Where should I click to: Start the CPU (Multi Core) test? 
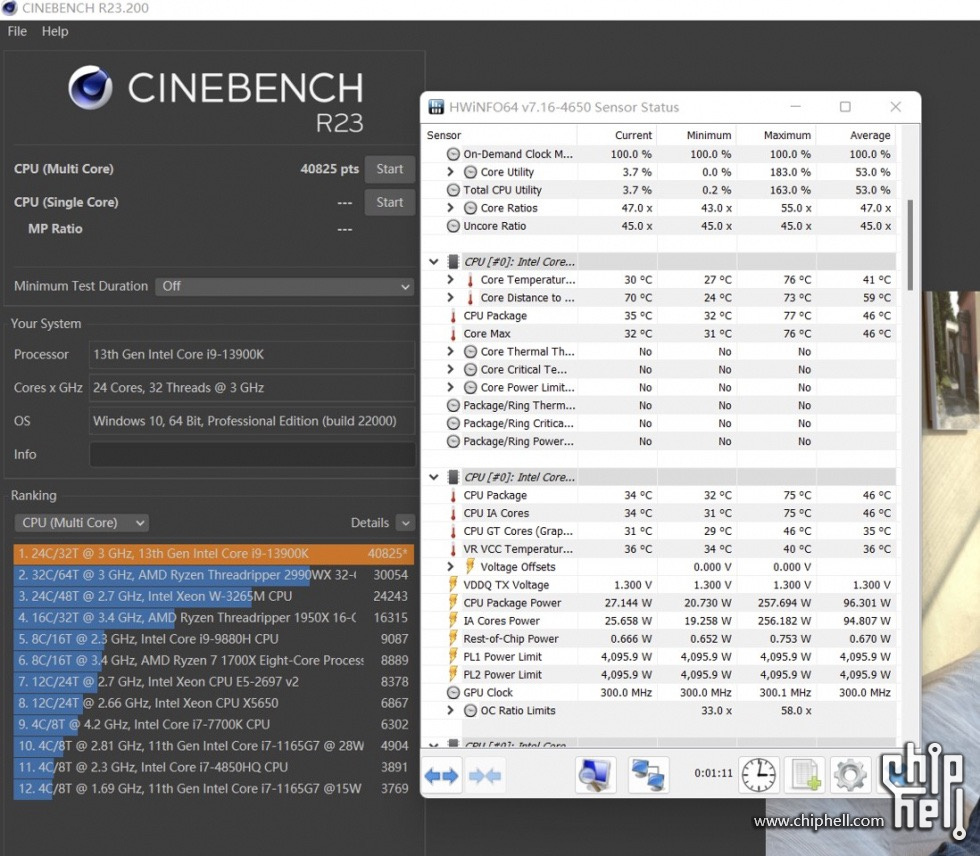click(x=389, y=169)
